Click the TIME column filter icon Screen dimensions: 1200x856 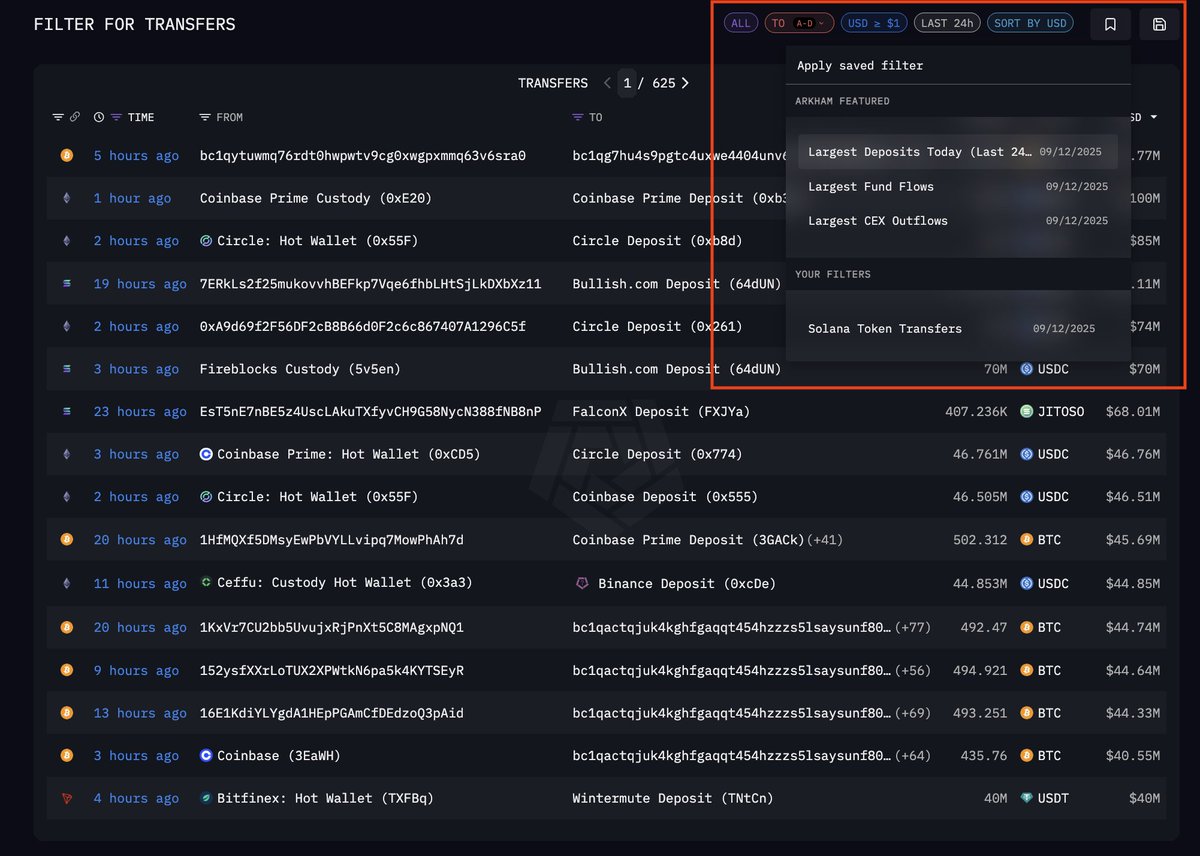pyautogui.click(x=116, y=117)
